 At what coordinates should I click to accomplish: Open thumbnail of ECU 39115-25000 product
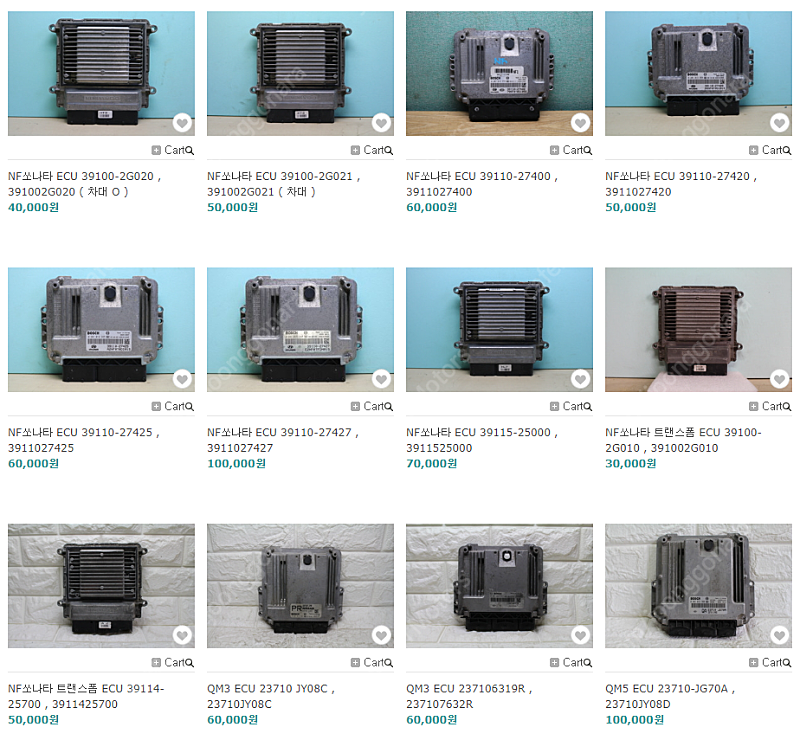pyautogui.click(x=499, y=330)
